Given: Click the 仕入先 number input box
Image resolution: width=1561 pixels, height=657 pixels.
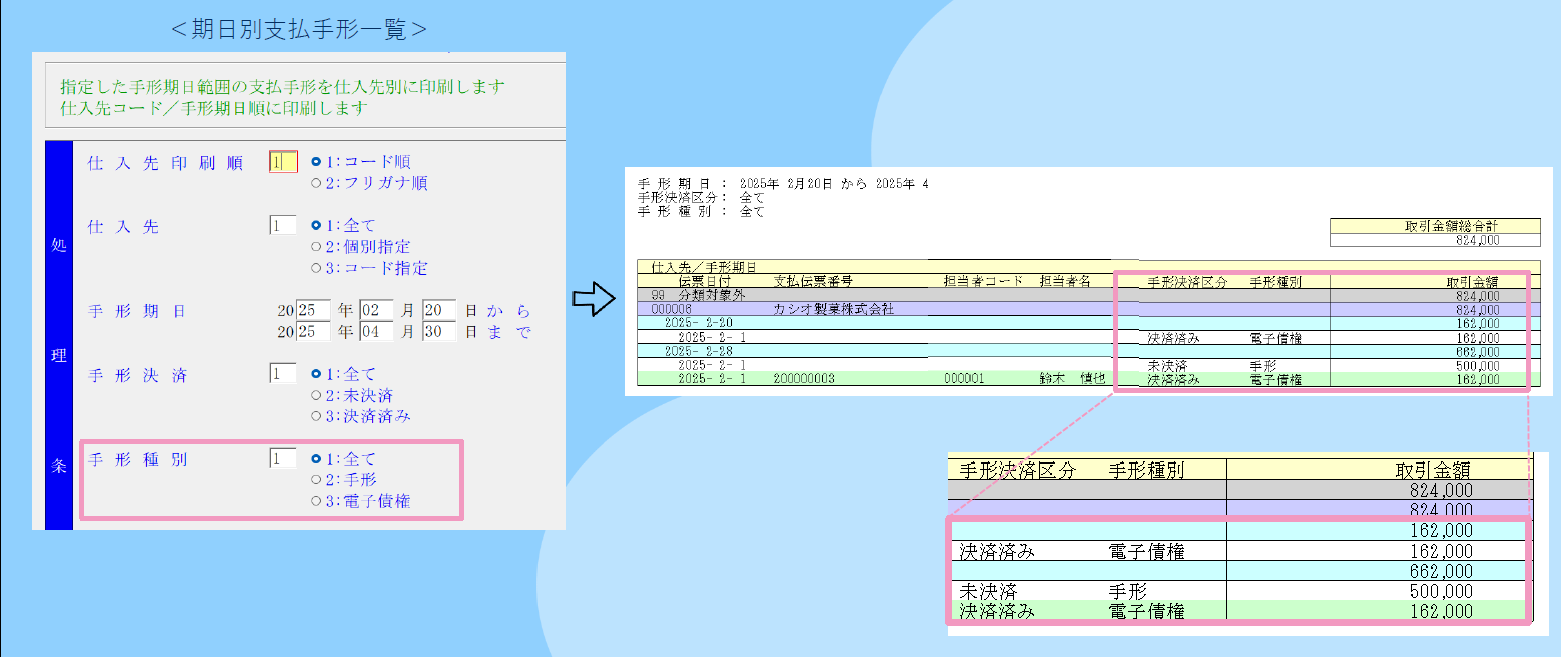Looking at the screenshot, I should click(x=283, y=226).
